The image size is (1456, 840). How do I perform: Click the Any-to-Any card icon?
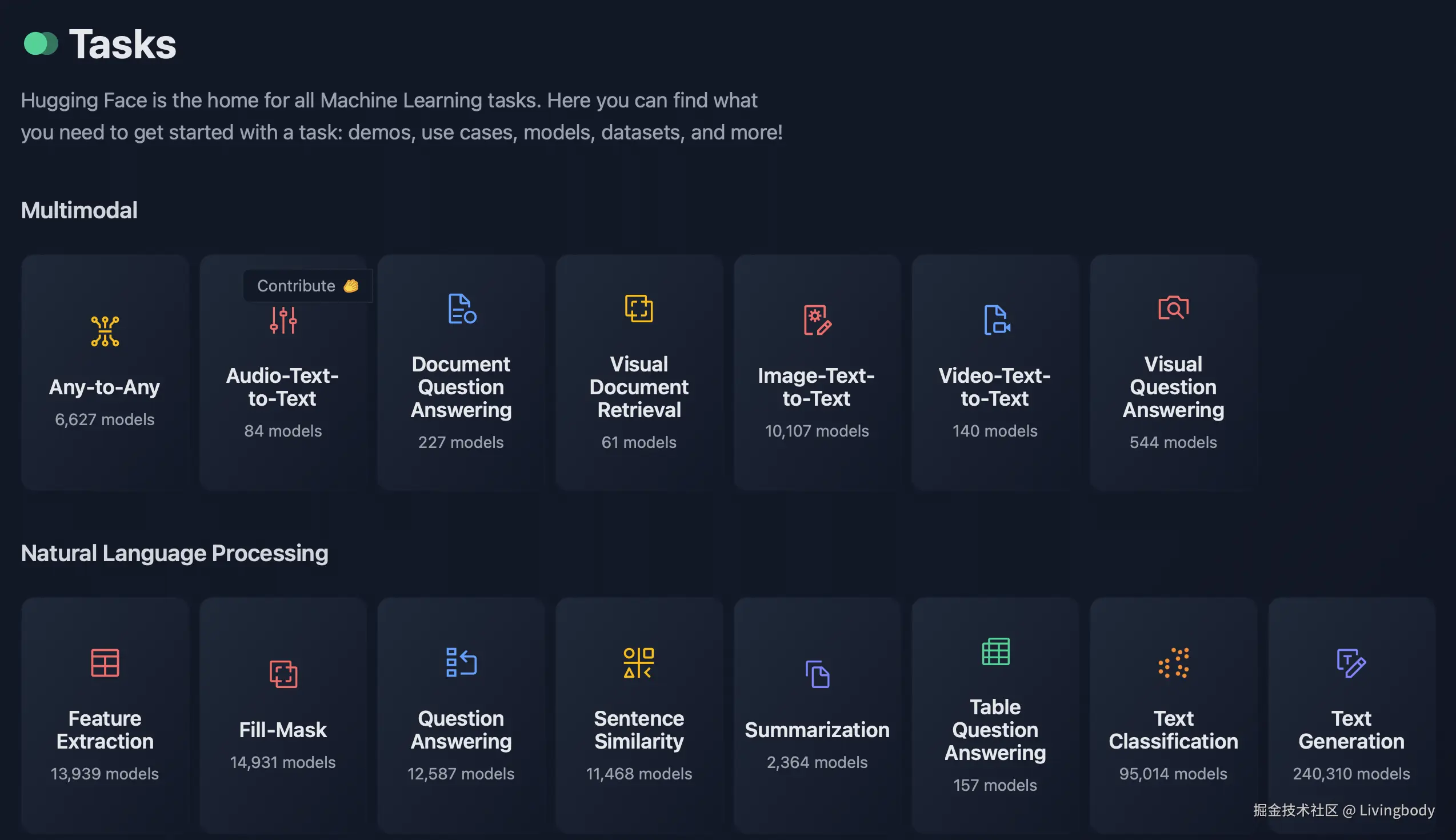point(105,331)
